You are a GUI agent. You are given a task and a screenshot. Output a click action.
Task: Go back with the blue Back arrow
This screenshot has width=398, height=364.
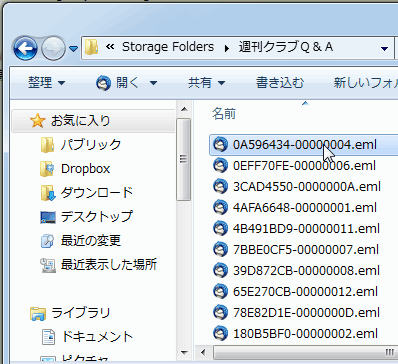tap(25, 49)
